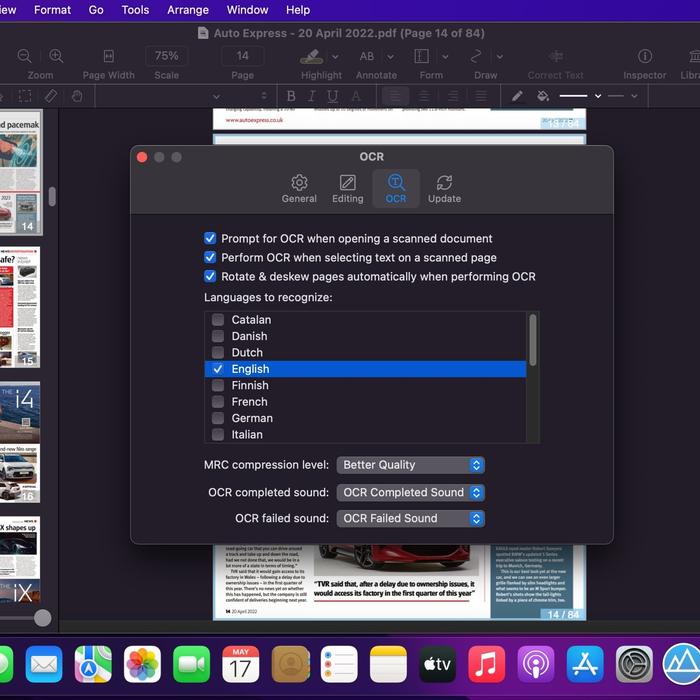Screen dimensions: 700x700
Task: Switch to the Editing preferences tab
Action: [x=347, y=188]
